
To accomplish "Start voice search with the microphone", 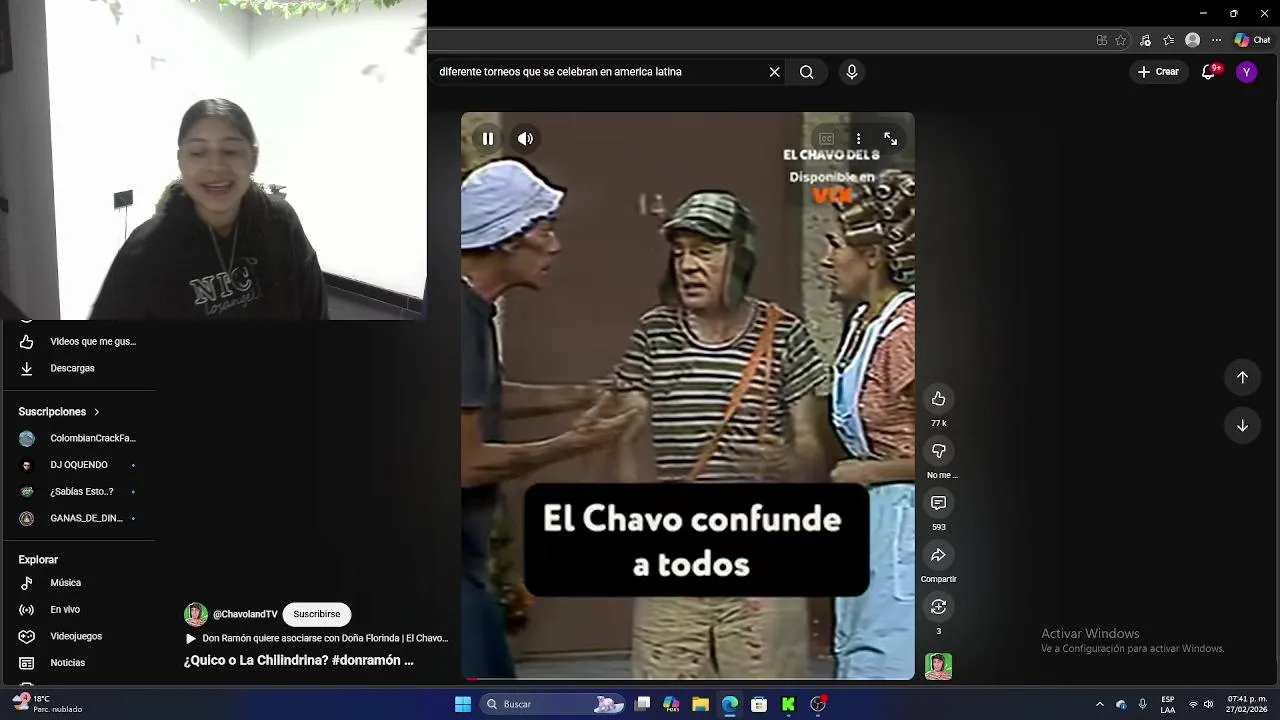I will tap(852, 72).
